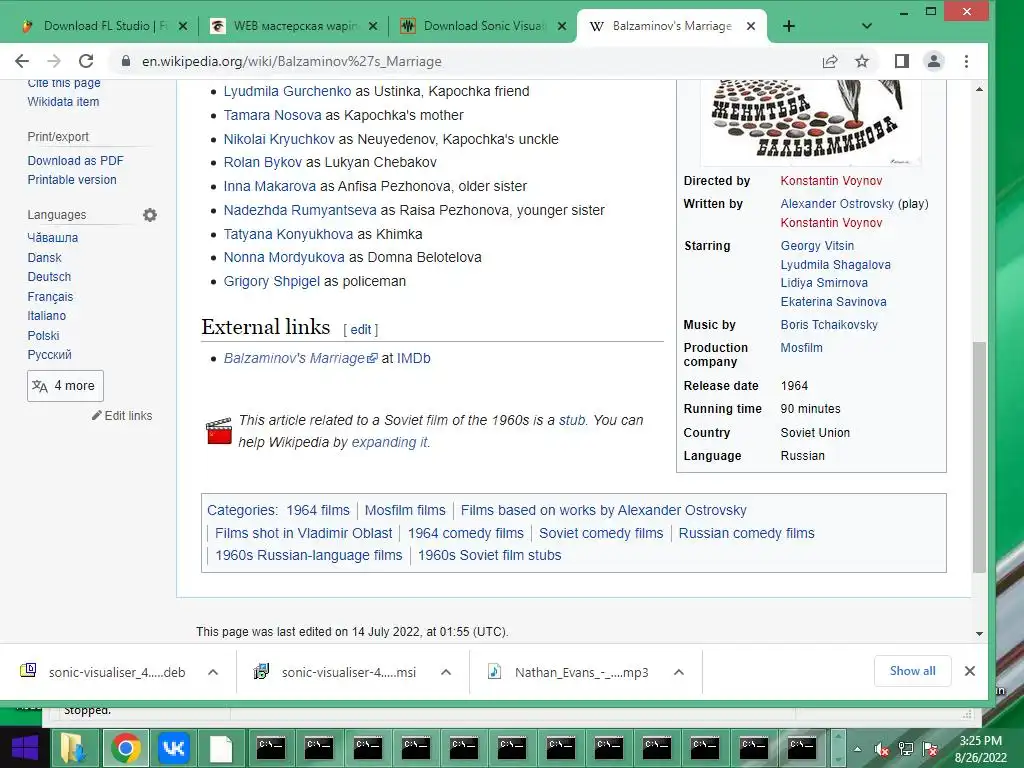Viewport: 1024px width, 768px height.
Task: Click the address bar URL
Action: click(x=292, y=61)
